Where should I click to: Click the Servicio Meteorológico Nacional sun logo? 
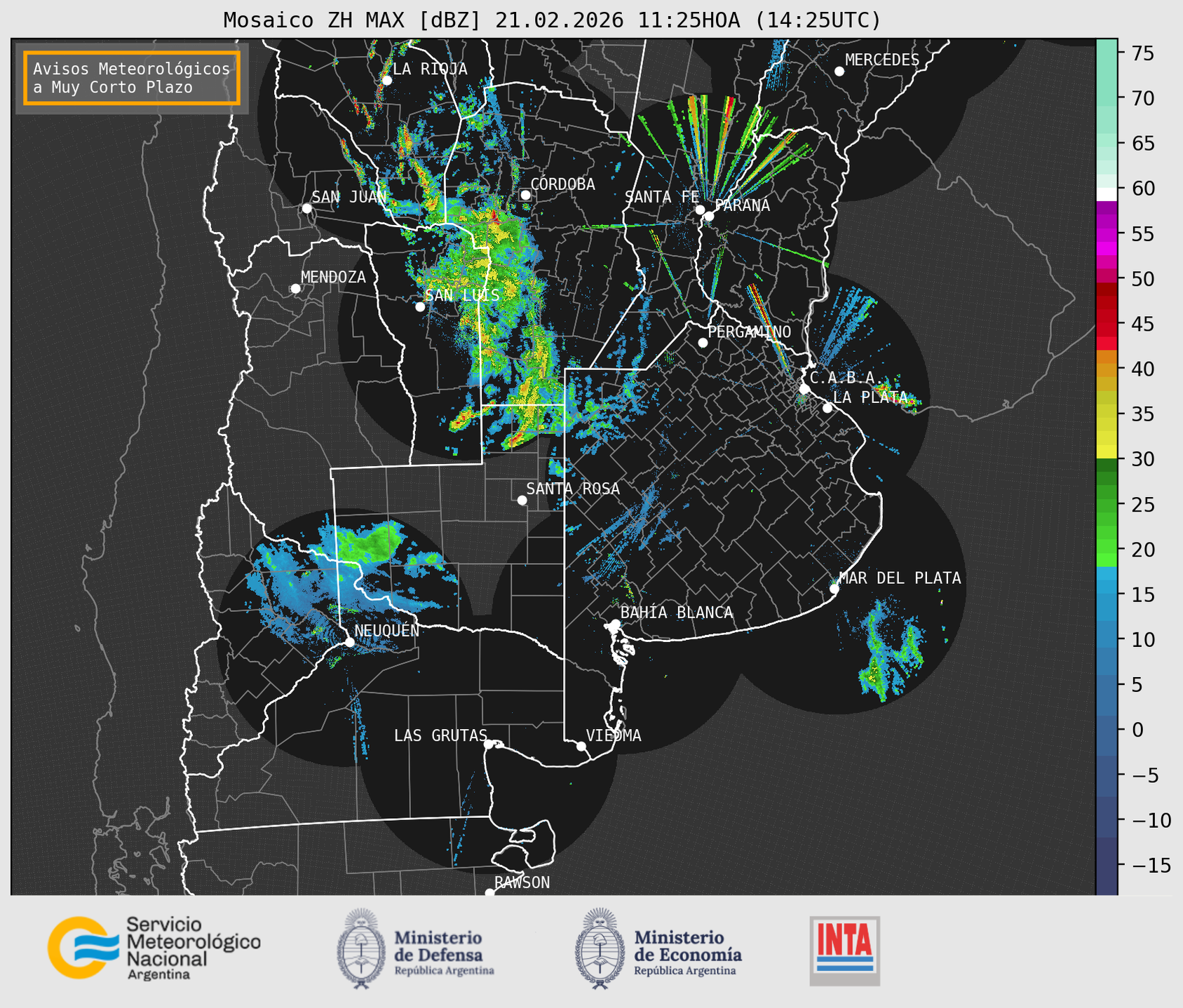pyautogui.click(x=83, y=948)
